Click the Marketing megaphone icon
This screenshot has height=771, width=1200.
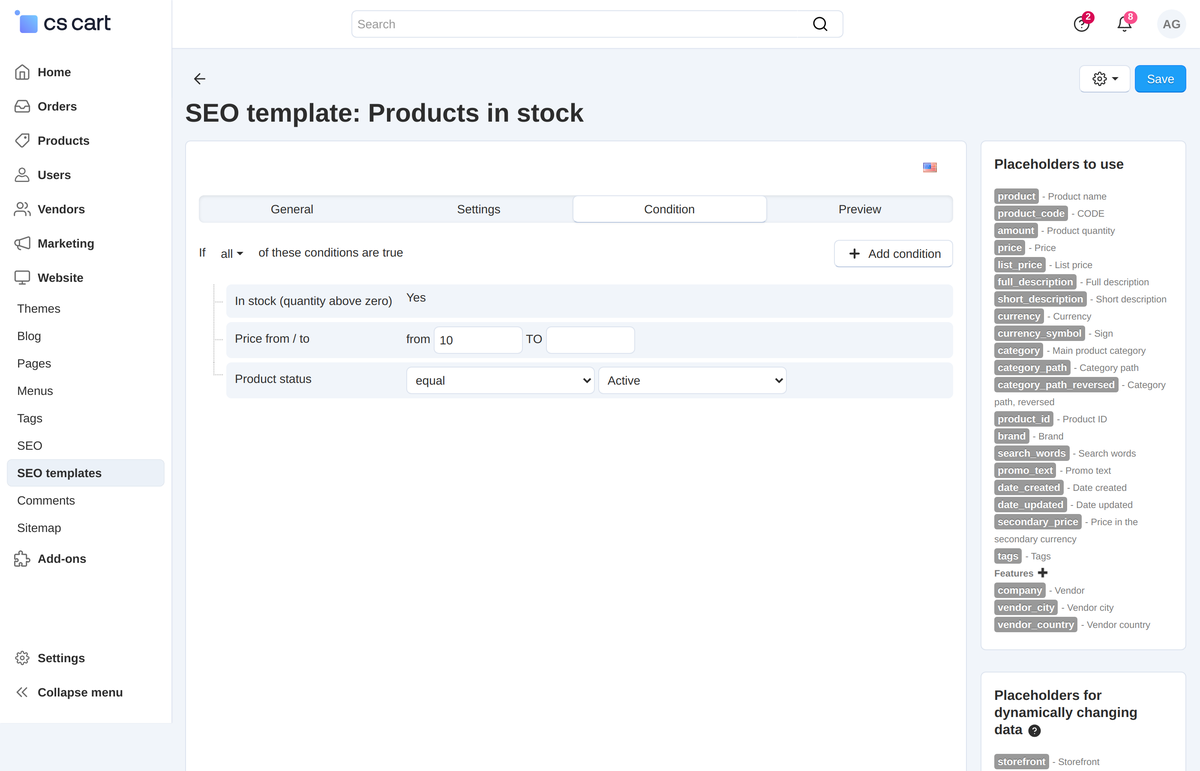pyautogui.click(x=22, y=243)
